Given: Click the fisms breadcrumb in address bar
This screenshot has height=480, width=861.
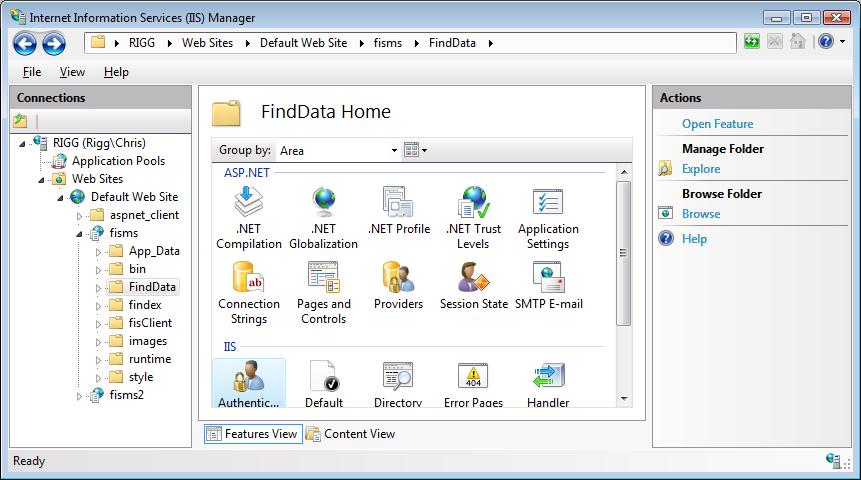Looking at the screenshot, I should [x=388, y=43].
